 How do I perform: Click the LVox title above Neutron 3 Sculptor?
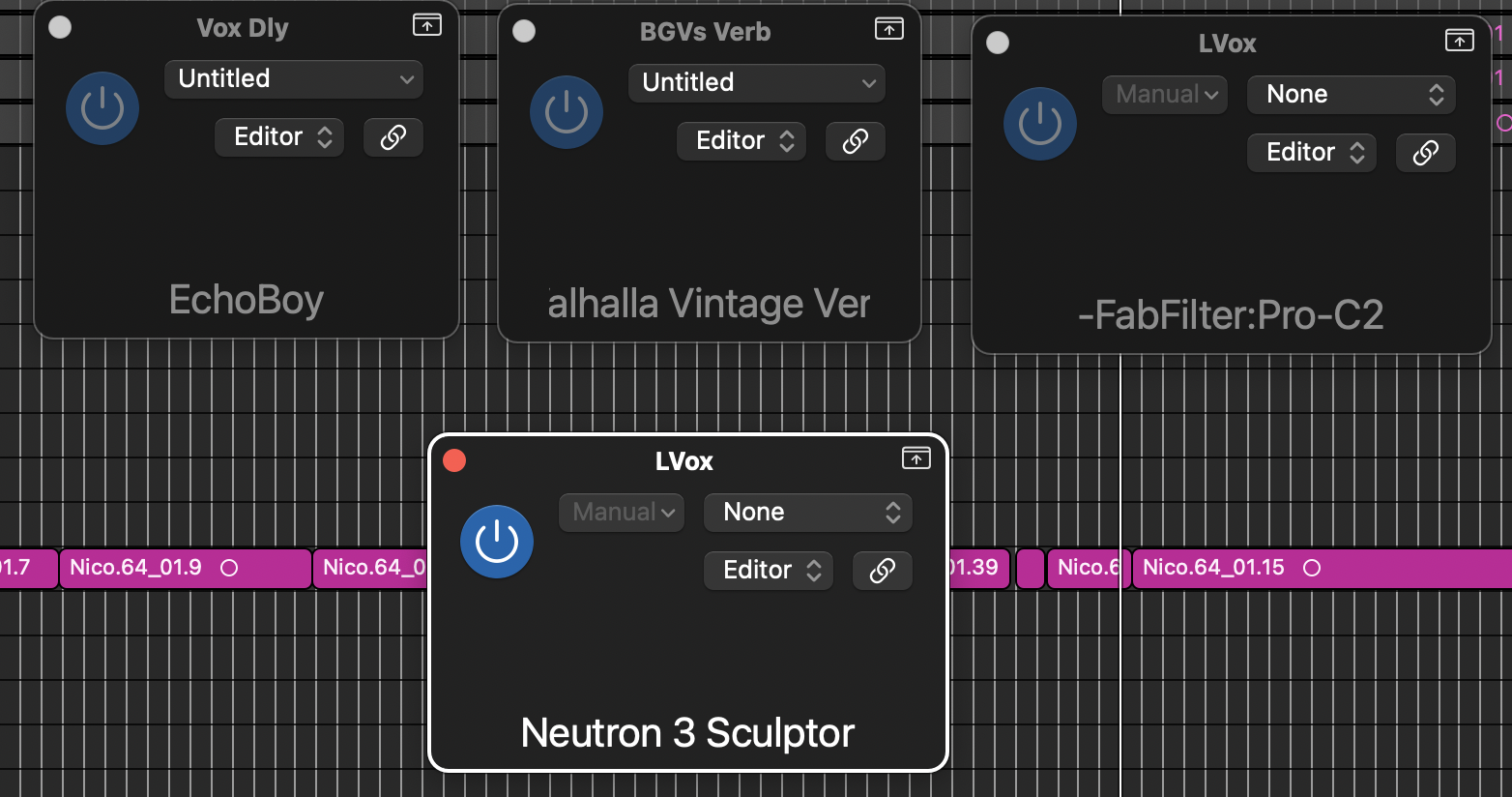click(684, 461)
